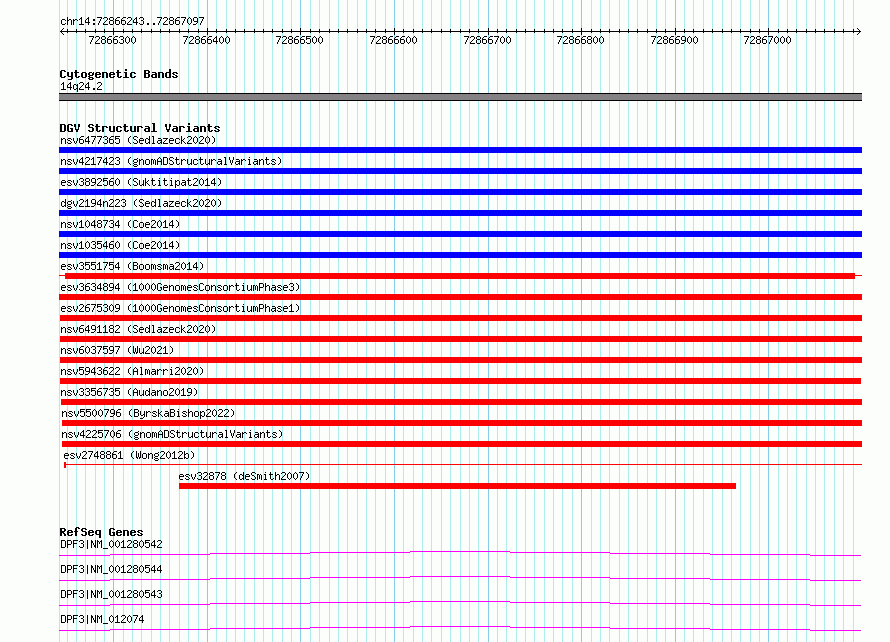Click the left arrow of the coordinate ruler
This screenshot has height=642, width=890.
(x=62, y=31)
